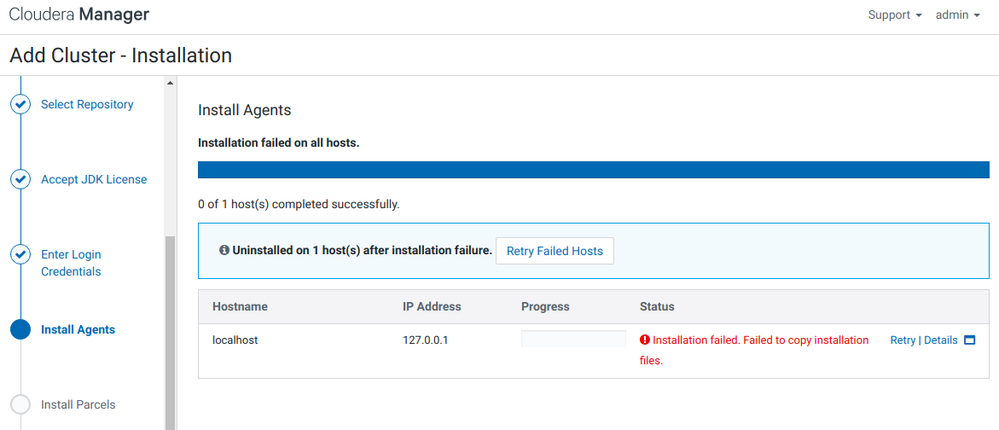Click the Enter Login Credentials checkmark icon
Image resolution: width=999 pixels, height=430 pixels.
[x=20, y=255]
